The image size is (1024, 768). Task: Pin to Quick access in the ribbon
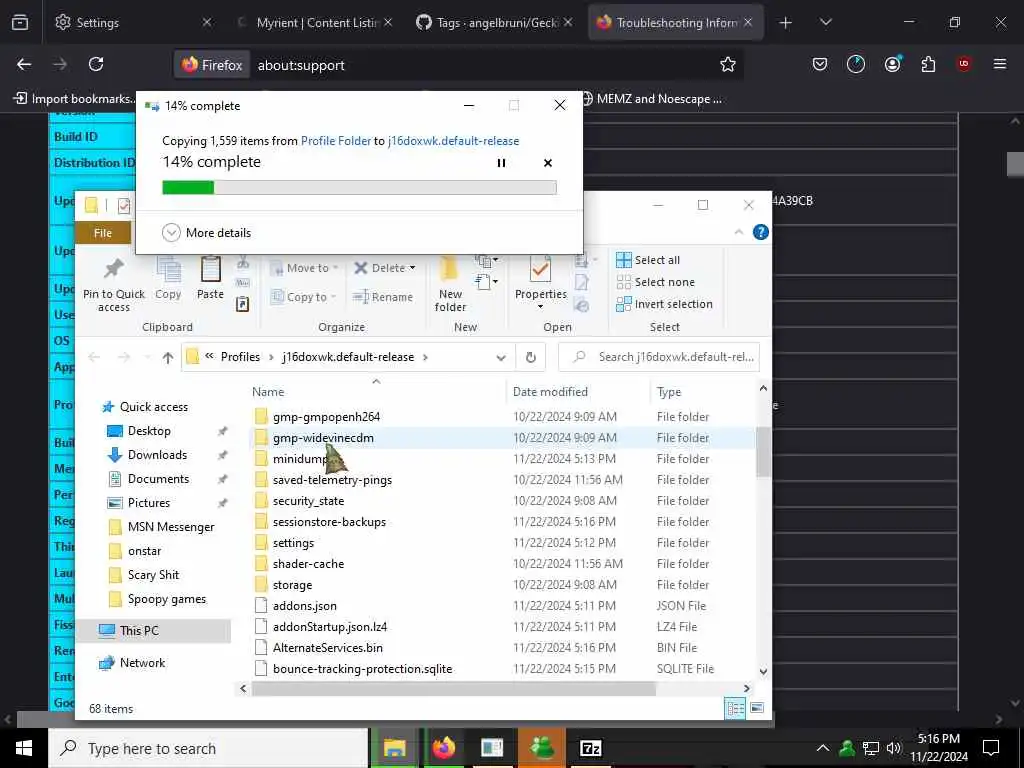point(114,285)
